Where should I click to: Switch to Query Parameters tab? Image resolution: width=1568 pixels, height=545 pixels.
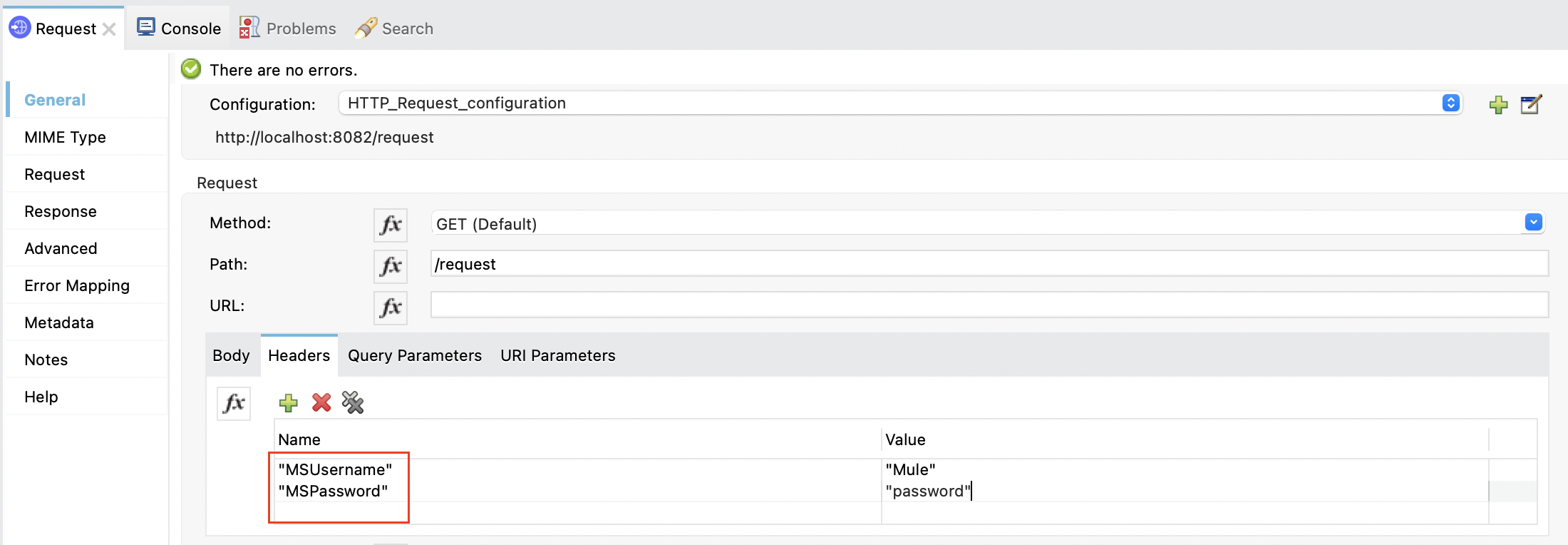(x=414, y=355)
